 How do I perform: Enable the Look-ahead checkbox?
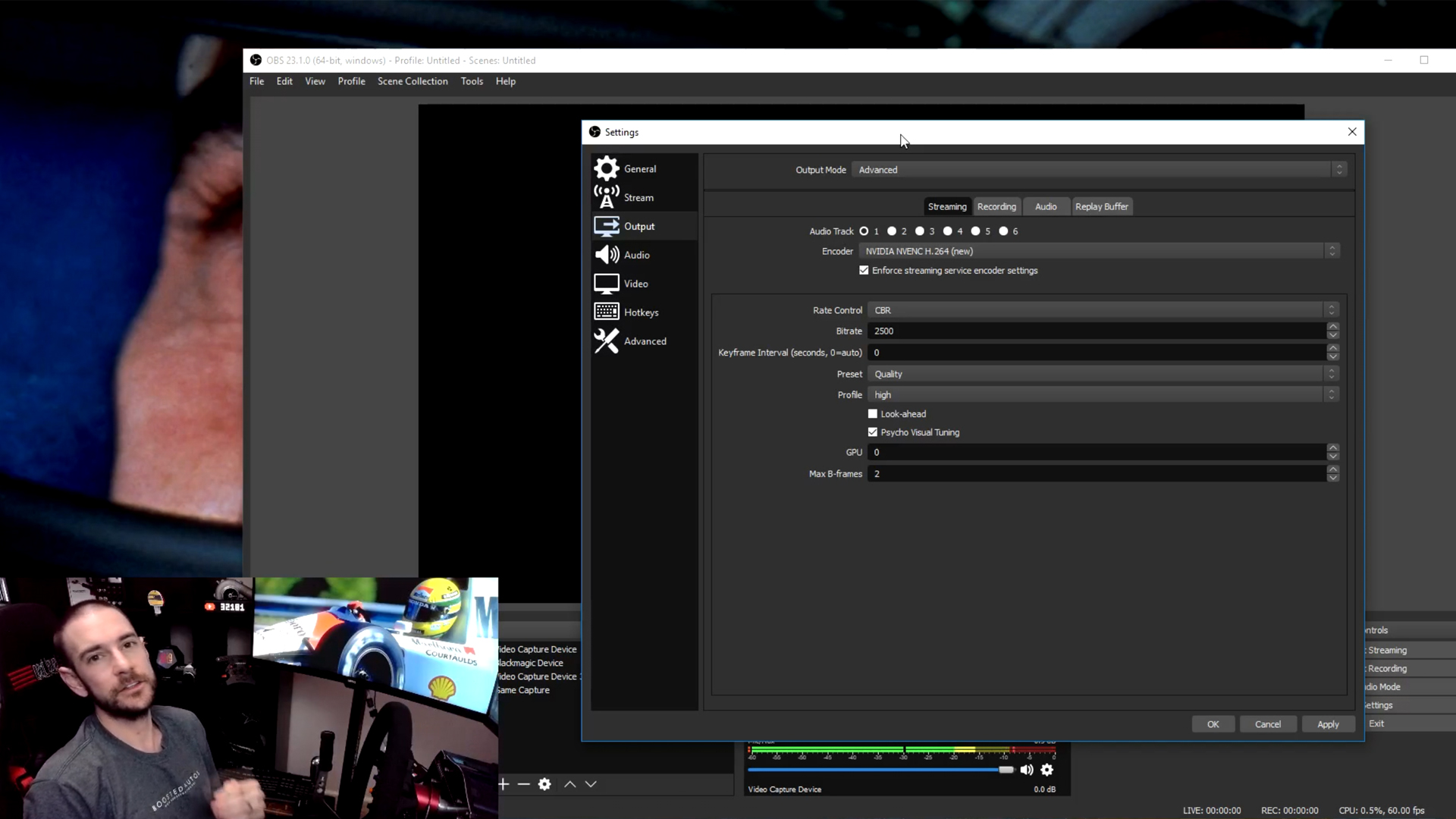873,414
